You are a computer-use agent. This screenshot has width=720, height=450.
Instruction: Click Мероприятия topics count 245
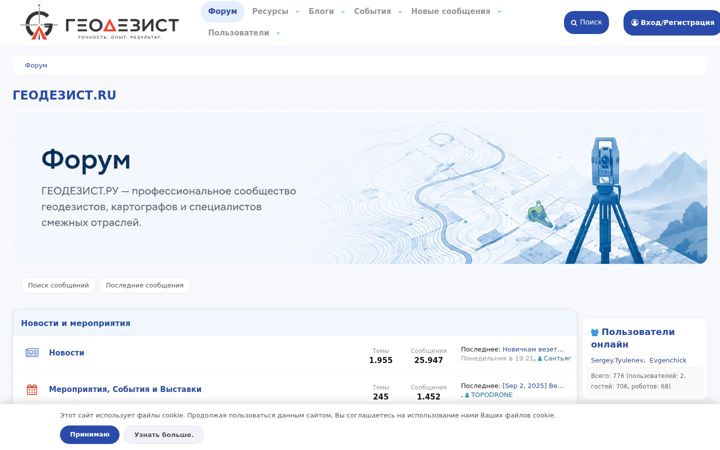pos(381,397)
